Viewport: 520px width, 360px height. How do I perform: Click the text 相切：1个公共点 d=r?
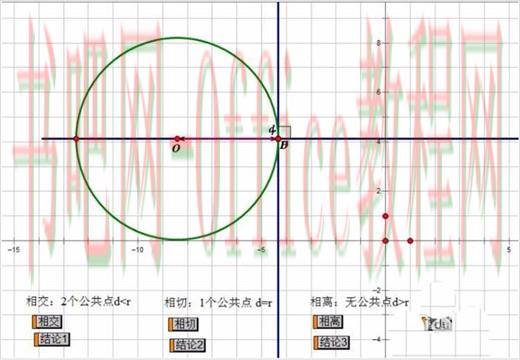tap(218, 303)
